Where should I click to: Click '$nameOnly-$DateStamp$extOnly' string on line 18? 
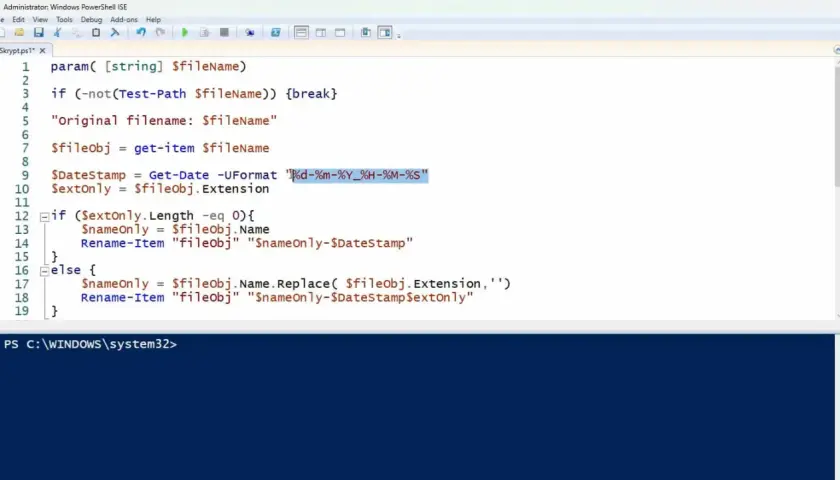pos(360,297)
